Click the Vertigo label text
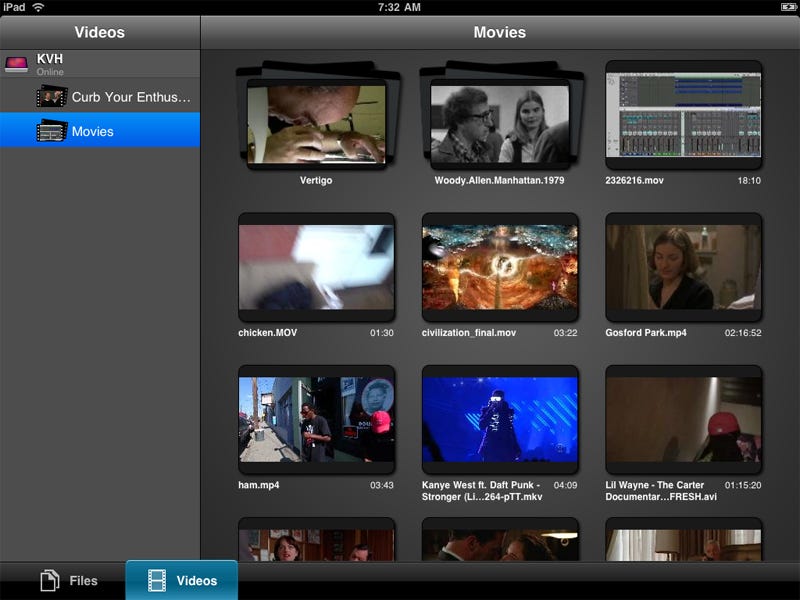 [x=316, y=180]
